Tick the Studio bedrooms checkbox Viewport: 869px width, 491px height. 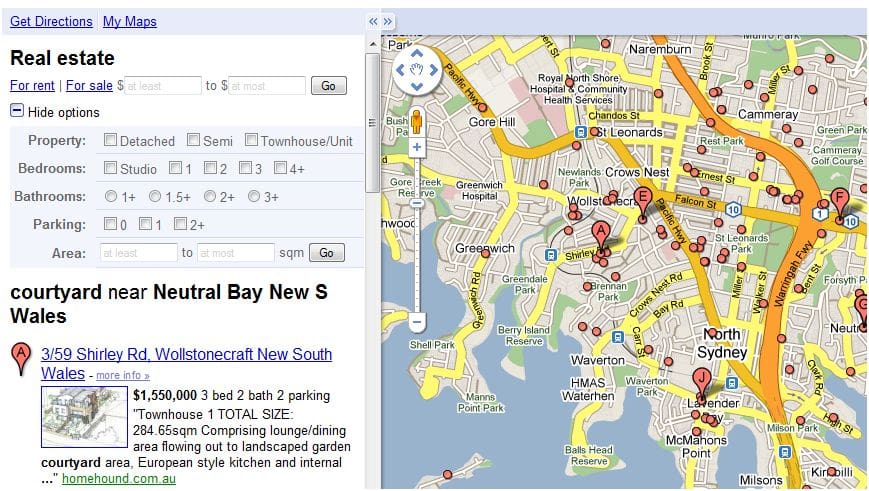pyautogui.click(x=111, y=168)
